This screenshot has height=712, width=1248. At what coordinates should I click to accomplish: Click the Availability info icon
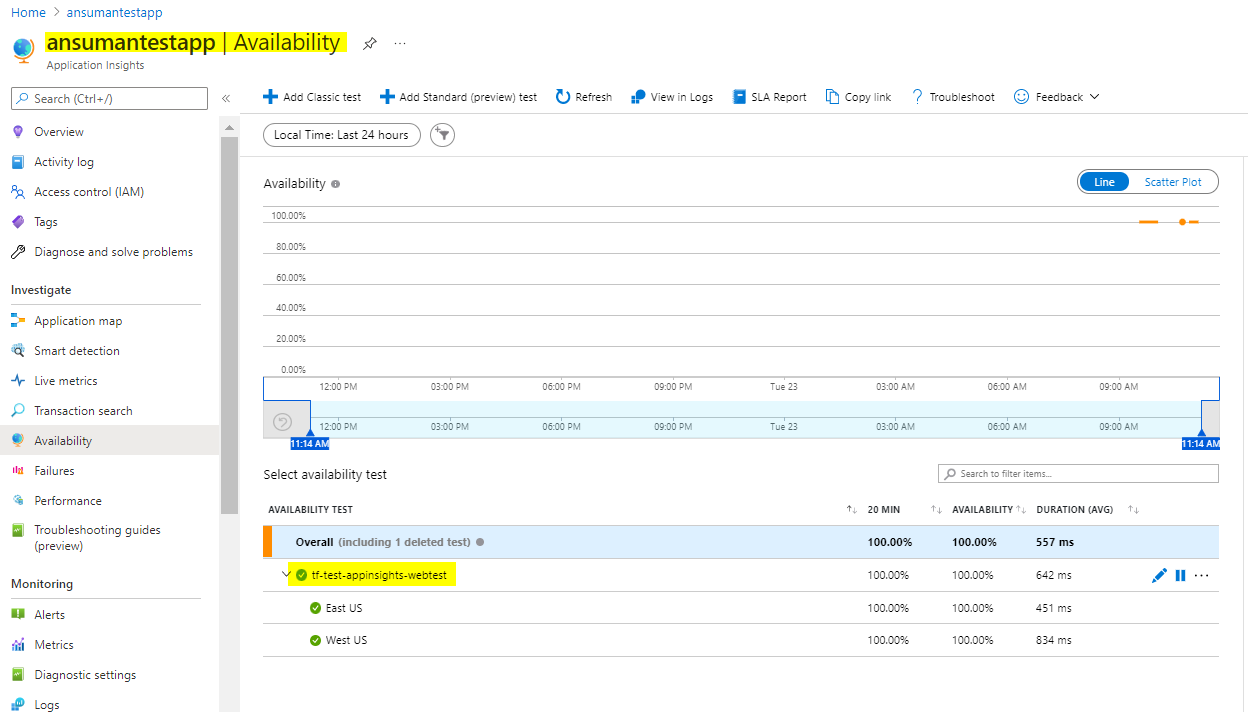(336, 184)
